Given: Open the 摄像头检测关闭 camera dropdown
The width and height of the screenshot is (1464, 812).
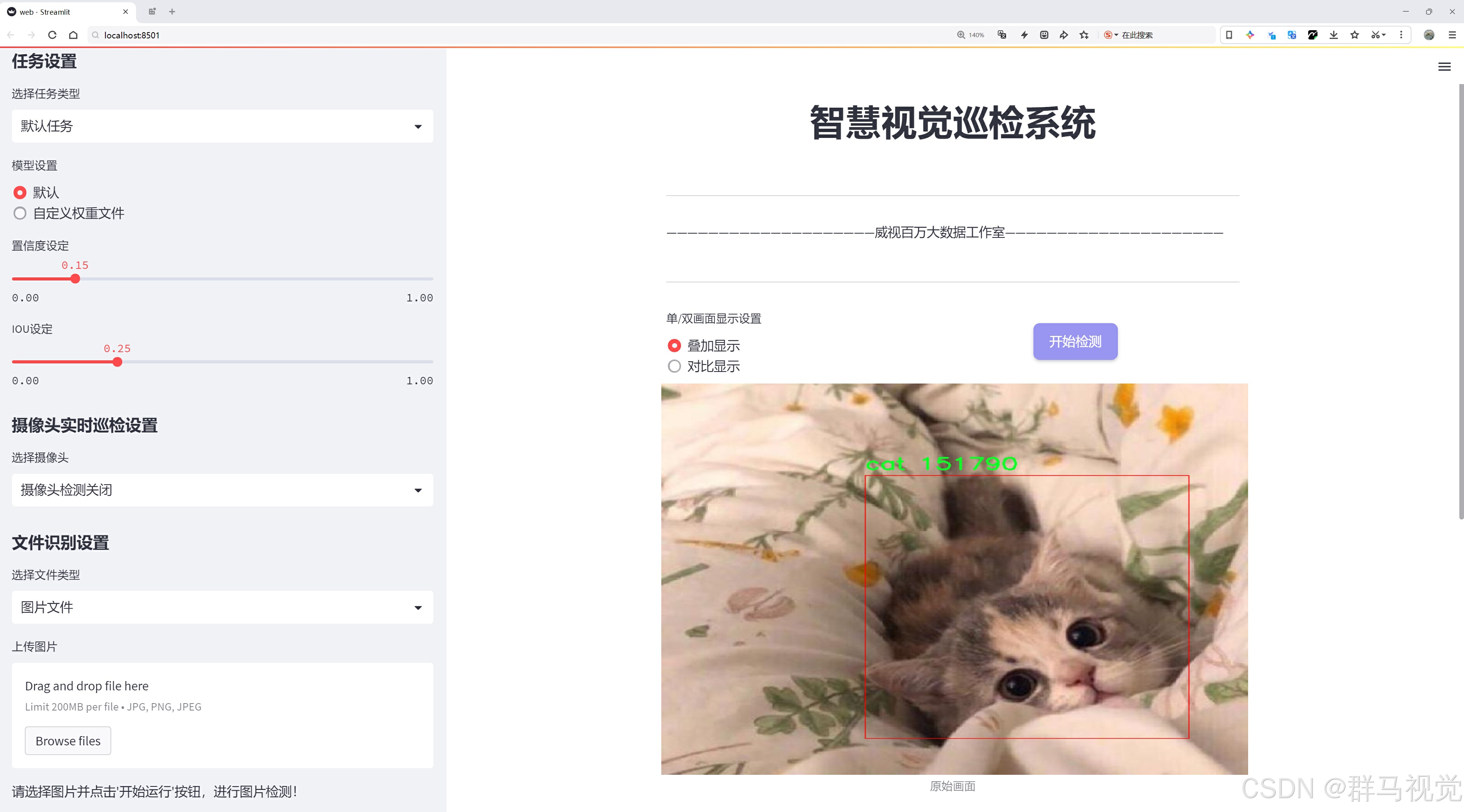Looking at the screenshot, I should (222, 490).
